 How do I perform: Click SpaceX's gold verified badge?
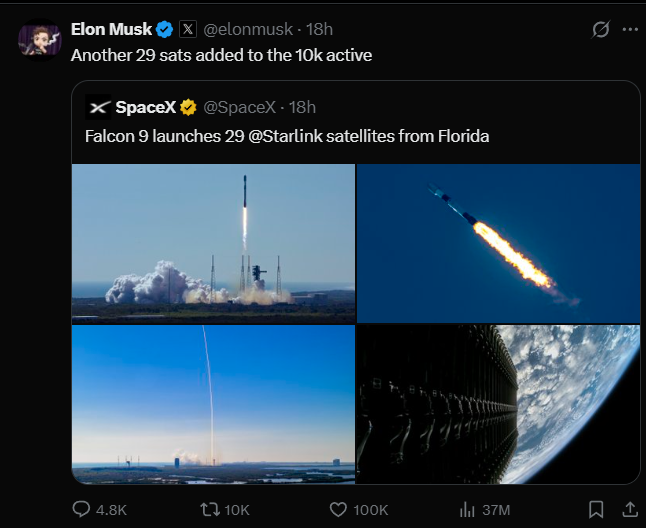[187, 107]
